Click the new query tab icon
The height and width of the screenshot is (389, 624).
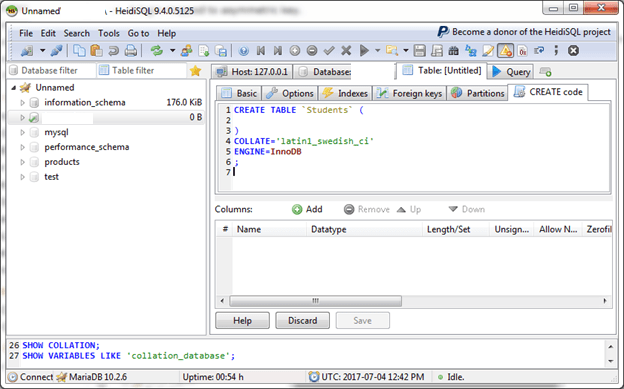(x=545, y=72)
